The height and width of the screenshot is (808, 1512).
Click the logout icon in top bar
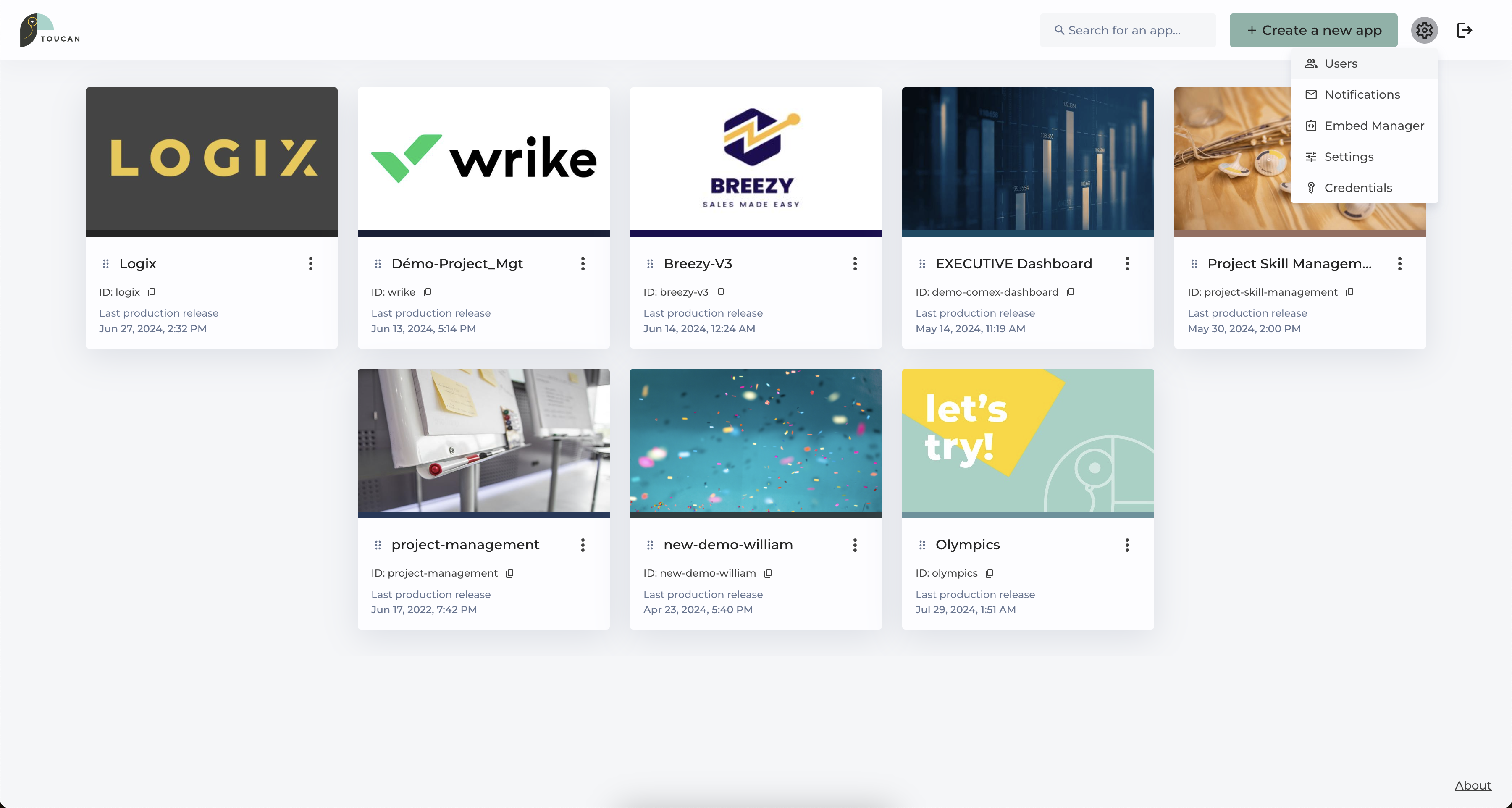[x=1465, y=30]
